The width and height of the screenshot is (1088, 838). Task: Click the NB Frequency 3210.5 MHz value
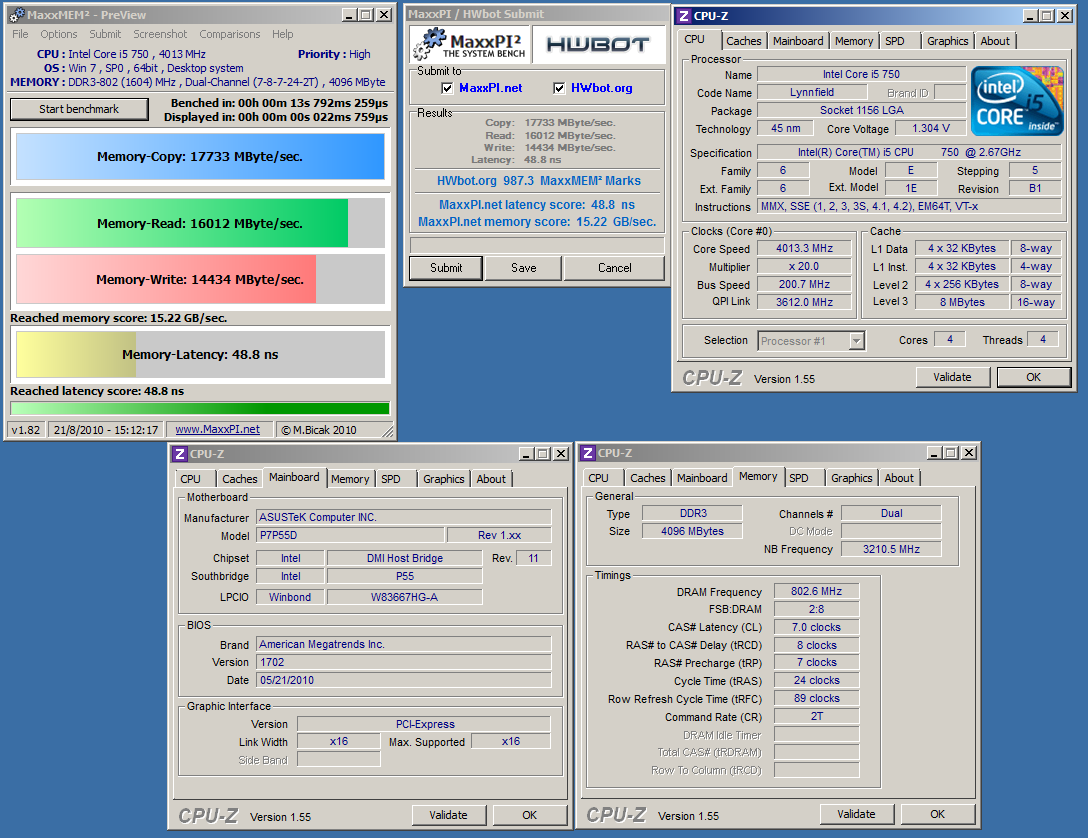coord(891,549)
